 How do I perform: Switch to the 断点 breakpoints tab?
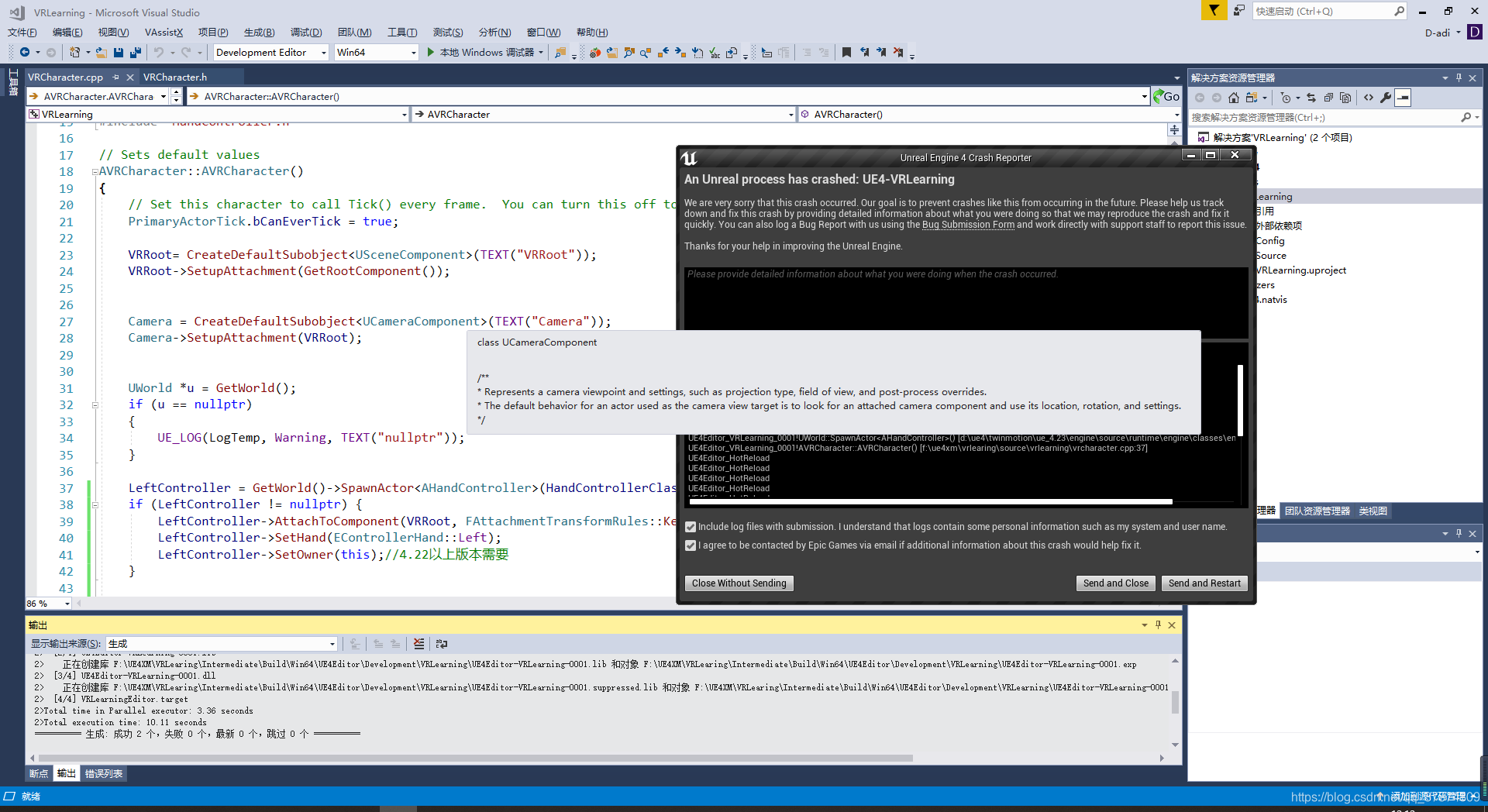38,773
